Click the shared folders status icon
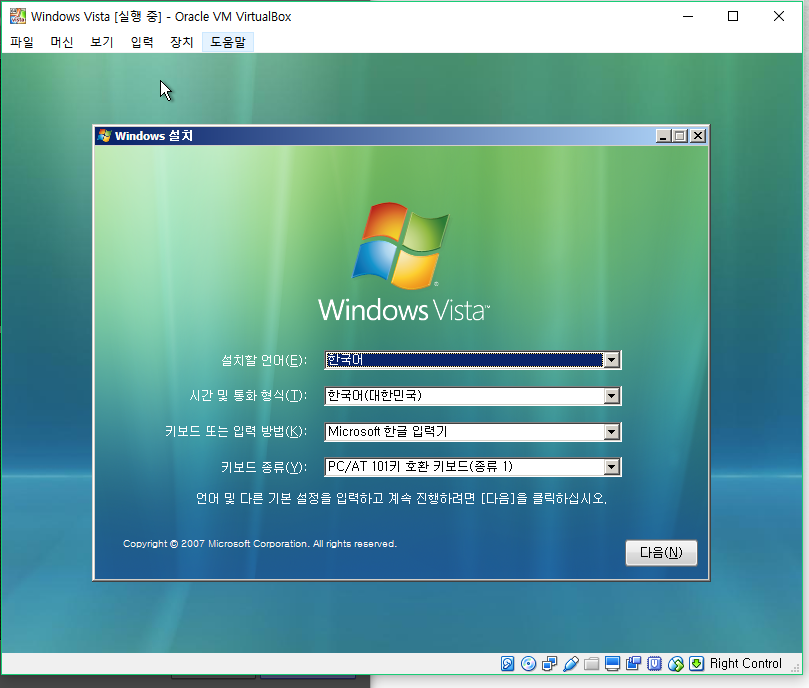809x688 pixels. pos(591,664)
